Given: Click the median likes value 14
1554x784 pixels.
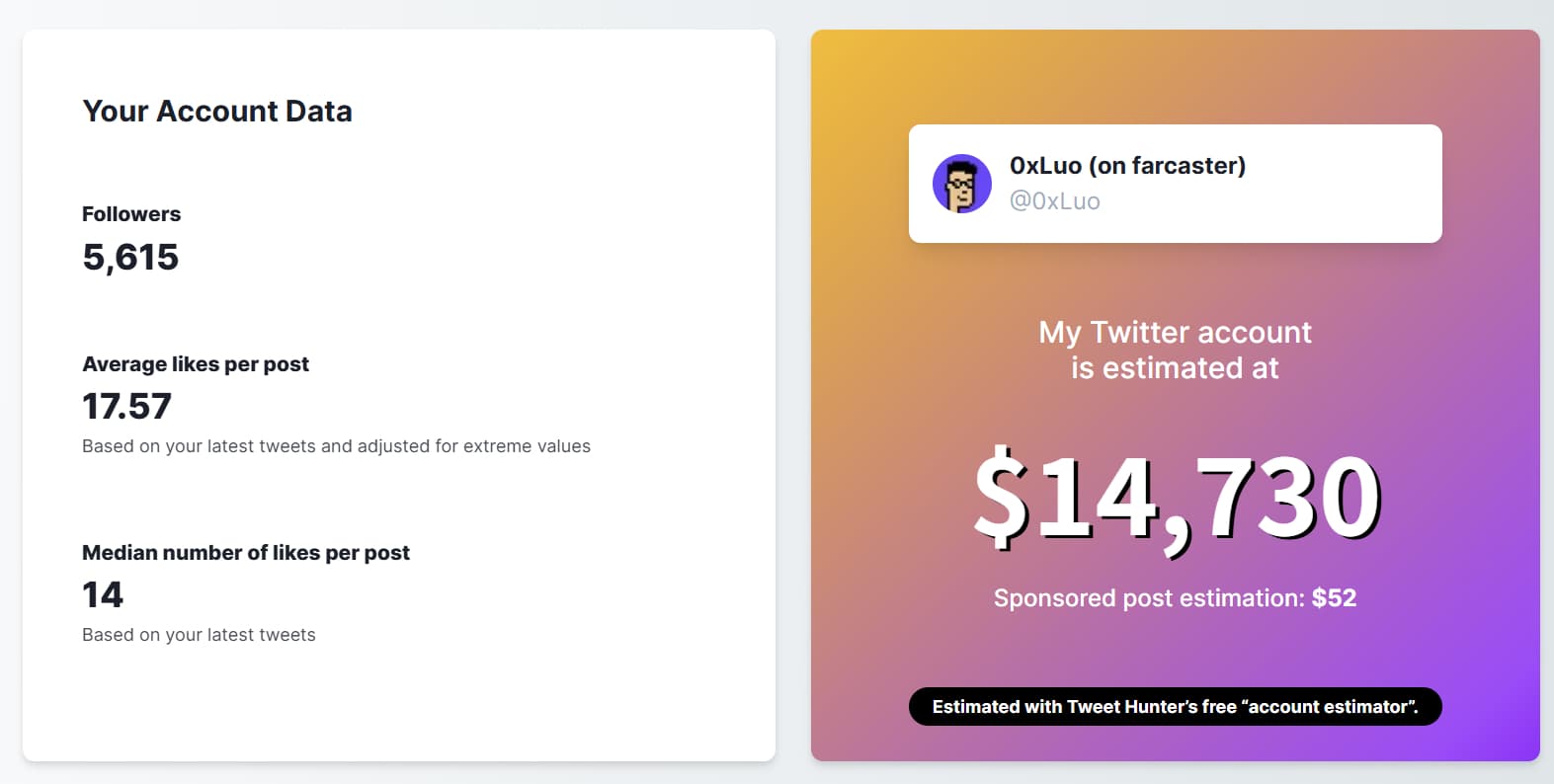Looking at the screenshot, I should pyautogui.click(x=103, y=595).
